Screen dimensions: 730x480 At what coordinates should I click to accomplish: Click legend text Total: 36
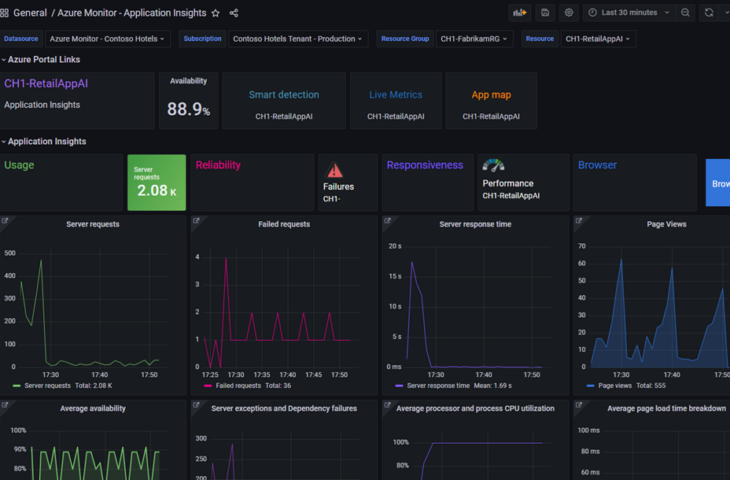pyautogui.click(x=278, y=385)
